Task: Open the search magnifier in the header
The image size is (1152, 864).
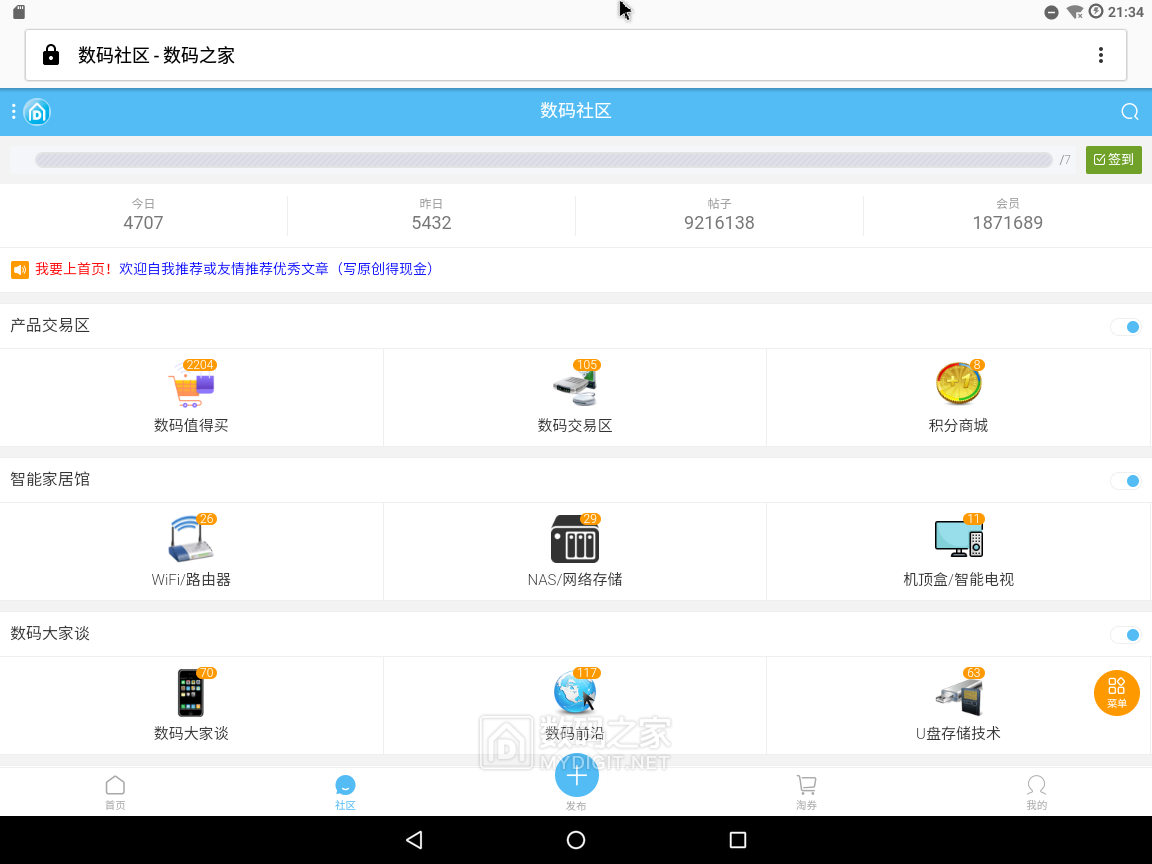Action: point(1129,112)
